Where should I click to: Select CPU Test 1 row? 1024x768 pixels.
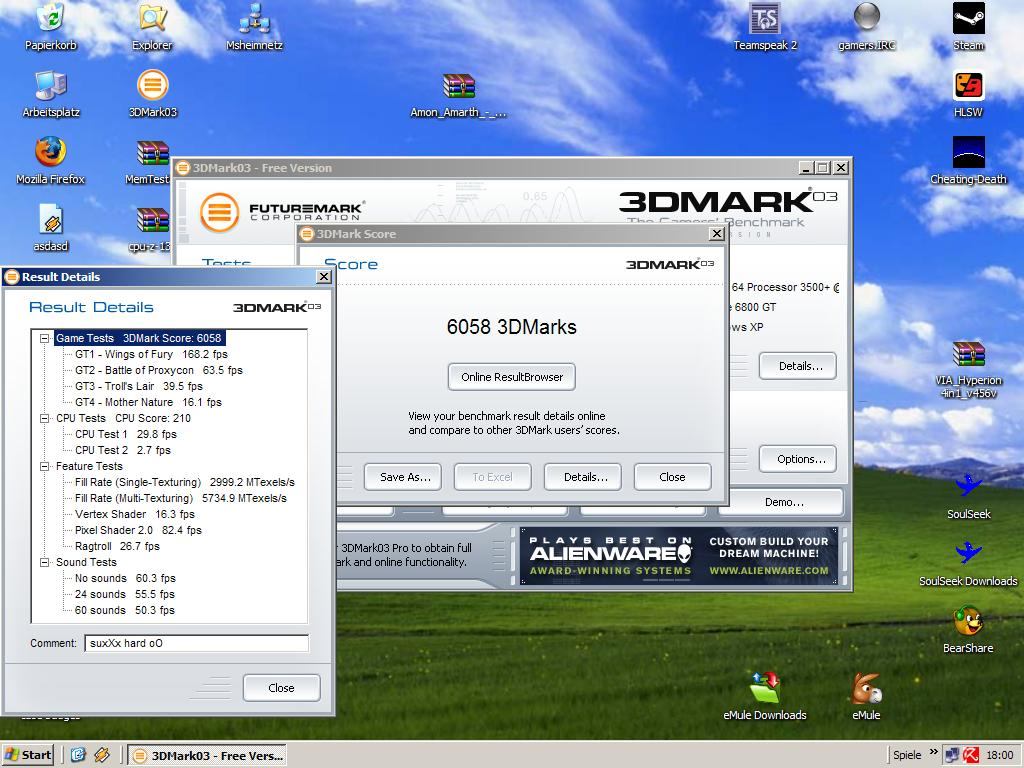click(x=125, y=434)
